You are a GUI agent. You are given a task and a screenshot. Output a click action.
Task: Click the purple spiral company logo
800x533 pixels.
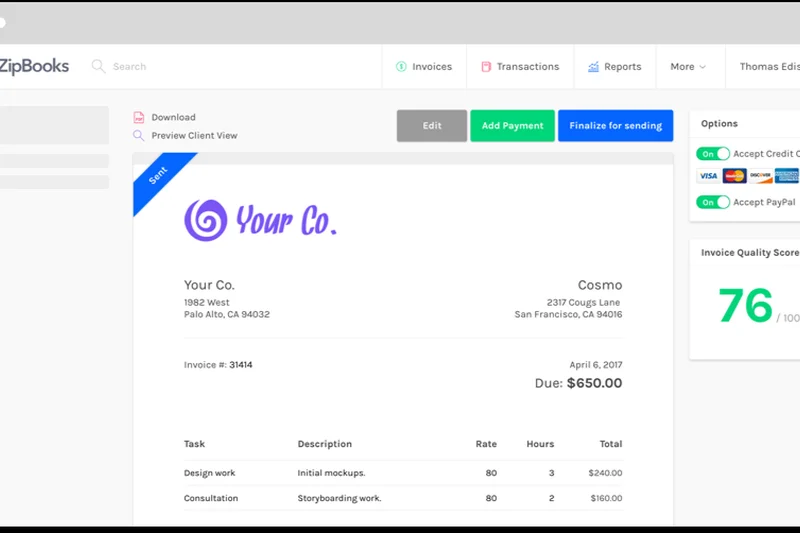click(x=205, y=219)
